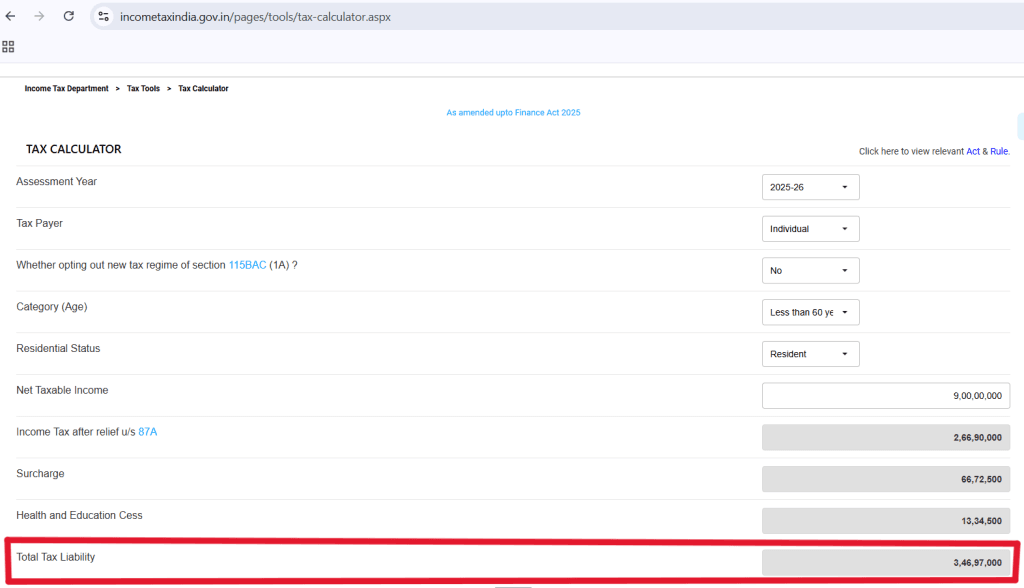Image resolution: width=1024 pixels, height=588 pixels.
Task: Open the Tax Tools breadcrumb
Action: click(143, 88)
